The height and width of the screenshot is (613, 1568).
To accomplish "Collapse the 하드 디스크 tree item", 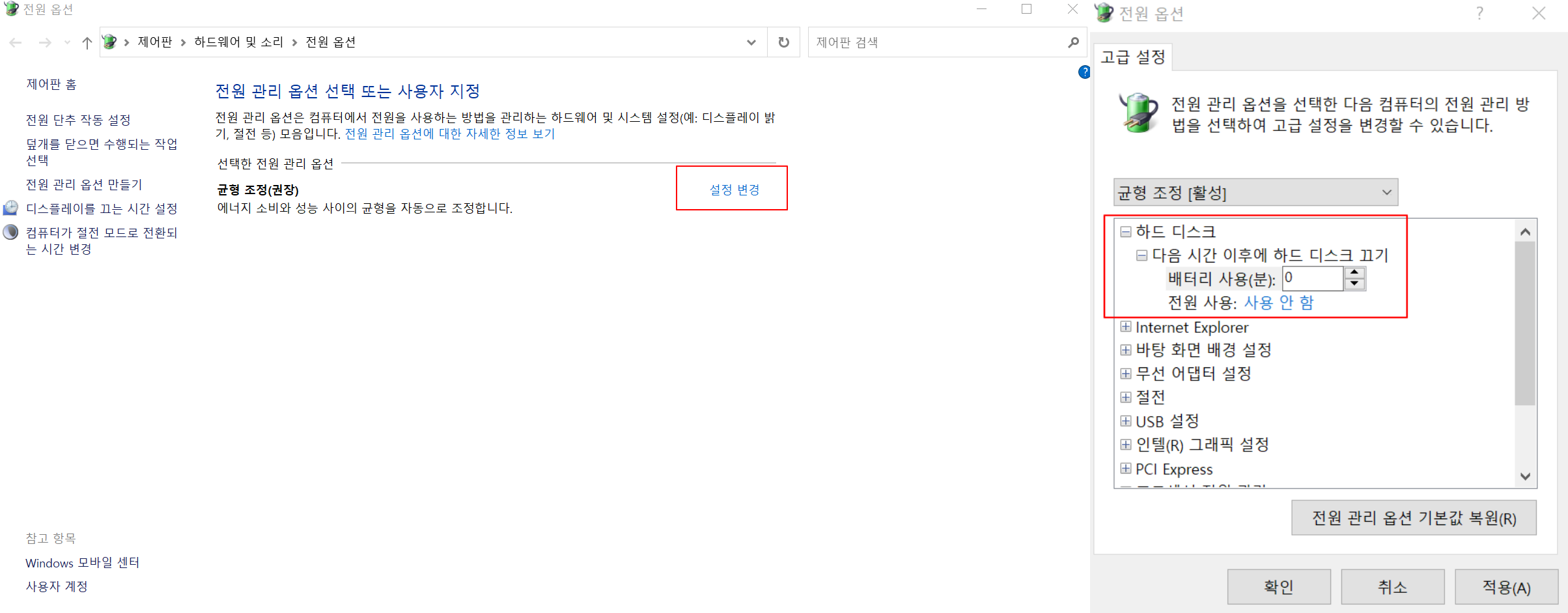I will 1125,231.
